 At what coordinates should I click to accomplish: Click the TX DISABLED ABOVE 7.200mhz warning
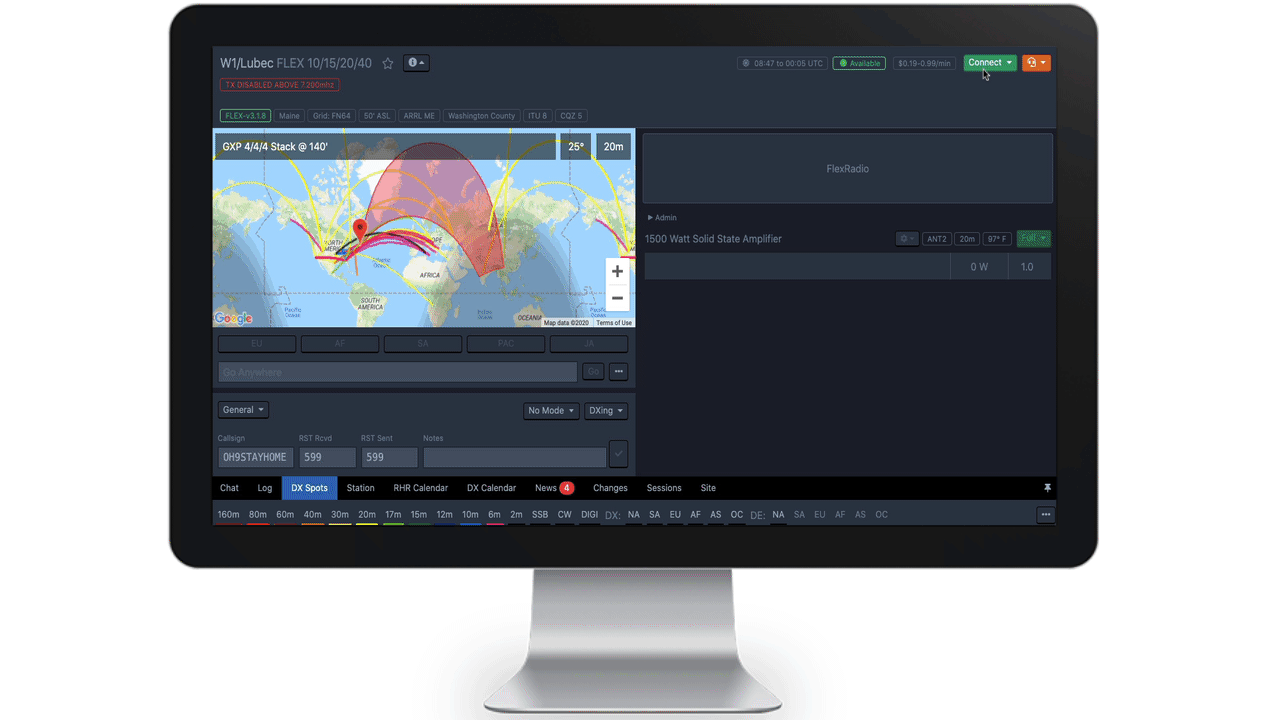pos(280,85)
